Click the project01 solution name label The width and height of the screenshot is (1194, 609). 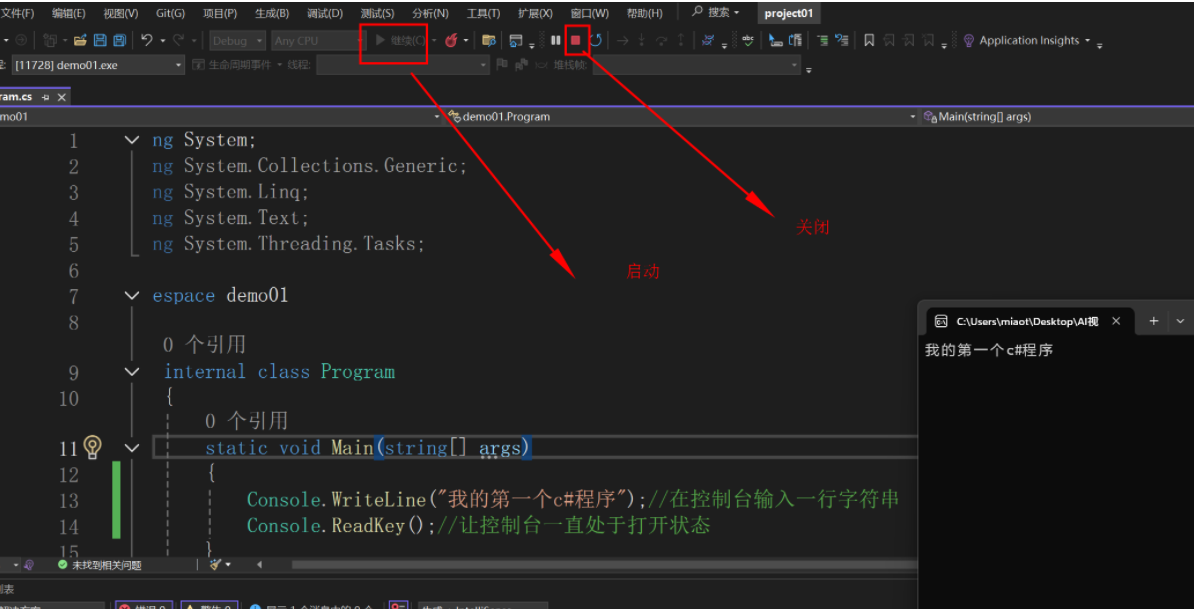(789, 13)
